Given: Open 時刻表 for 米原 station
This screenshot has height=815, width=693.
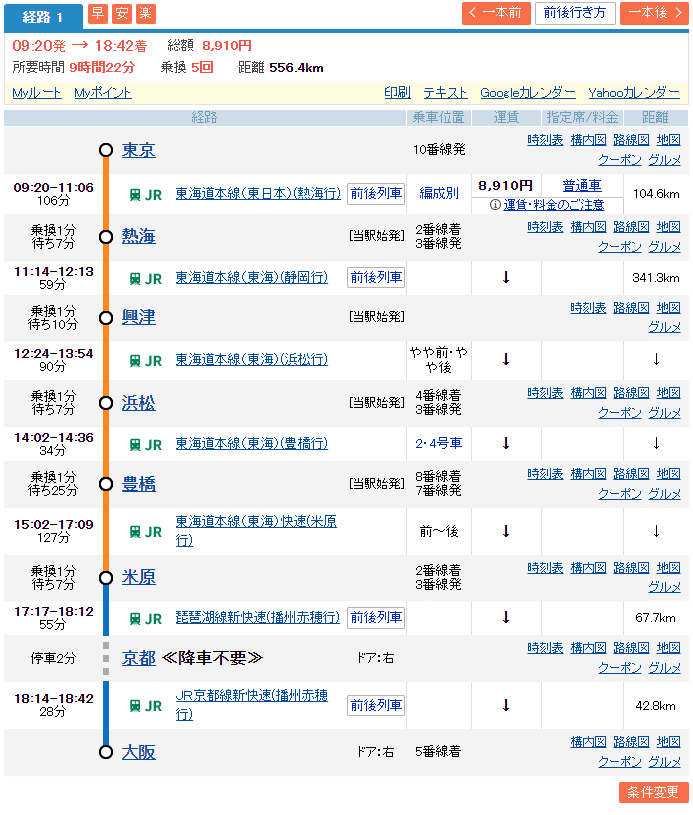Looking at the screenshot, I should click(x=545, y=568).
